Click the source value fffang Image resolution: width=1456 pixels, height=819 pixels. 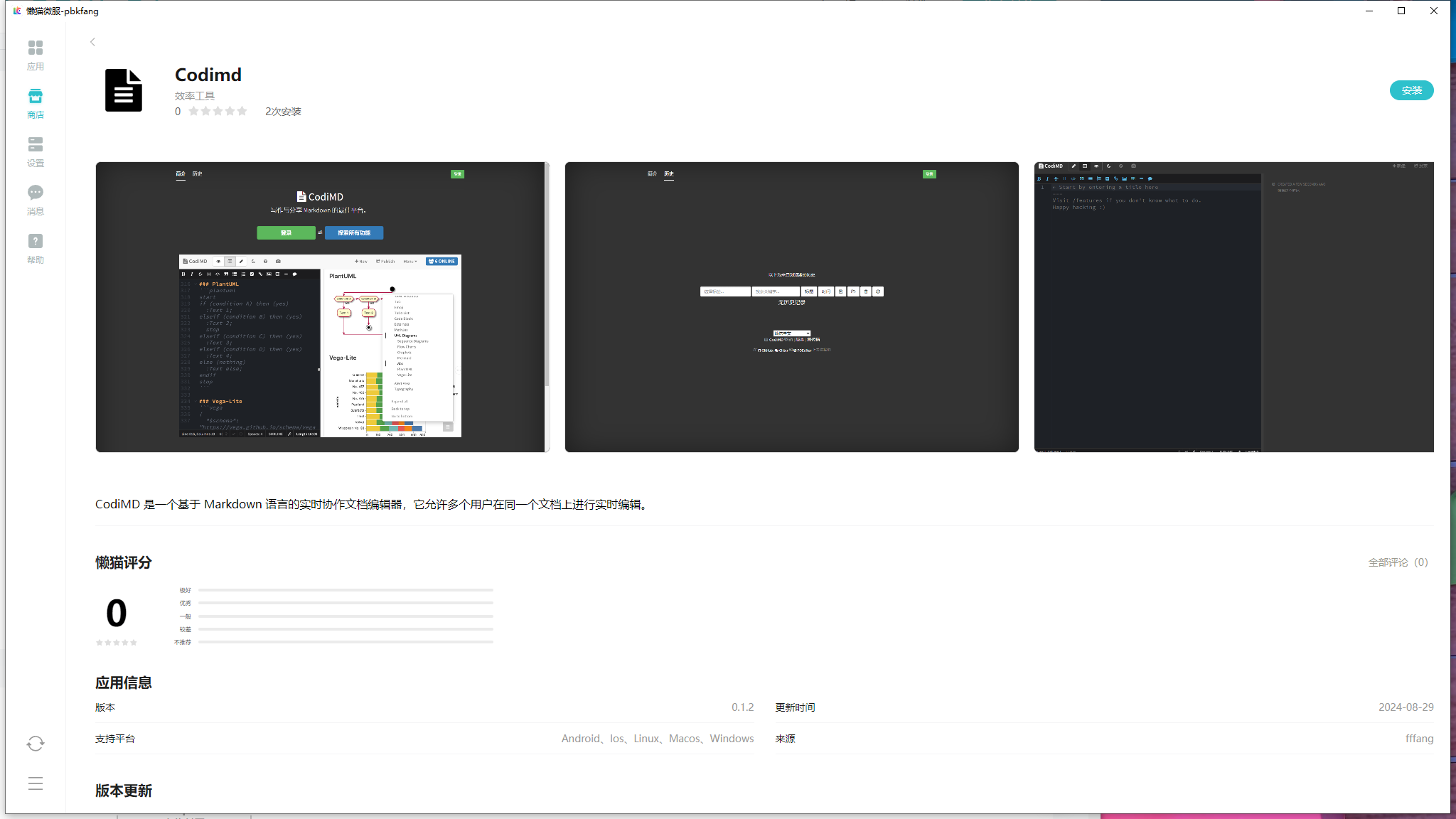coord(1419,739)
